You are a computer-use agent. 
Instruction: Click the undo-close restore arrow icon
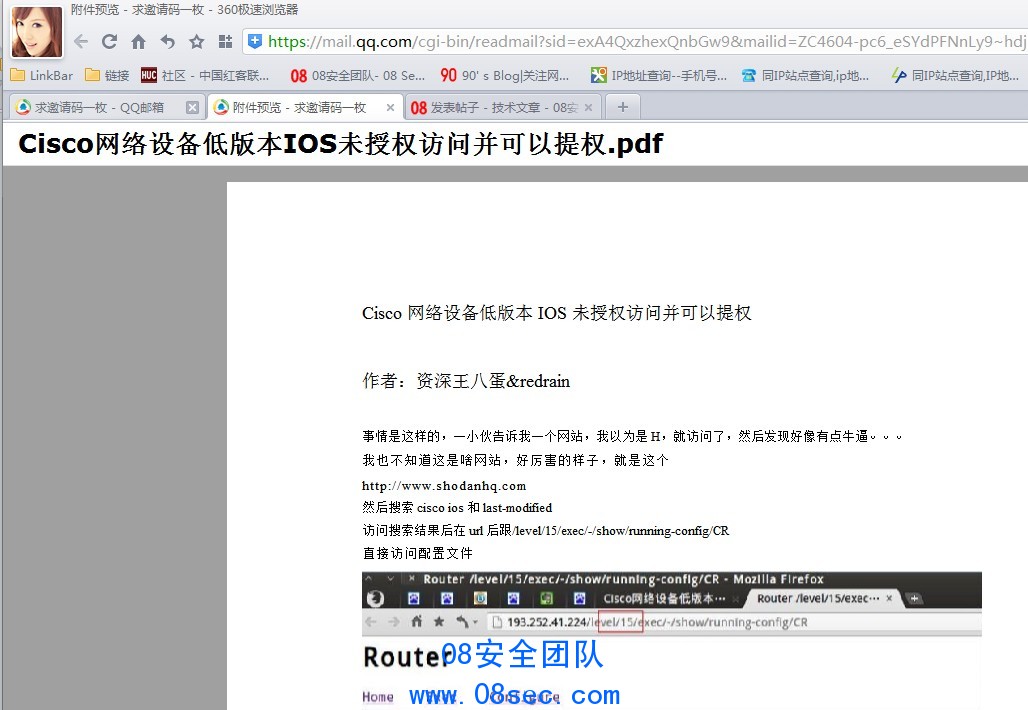pos(168,42)
